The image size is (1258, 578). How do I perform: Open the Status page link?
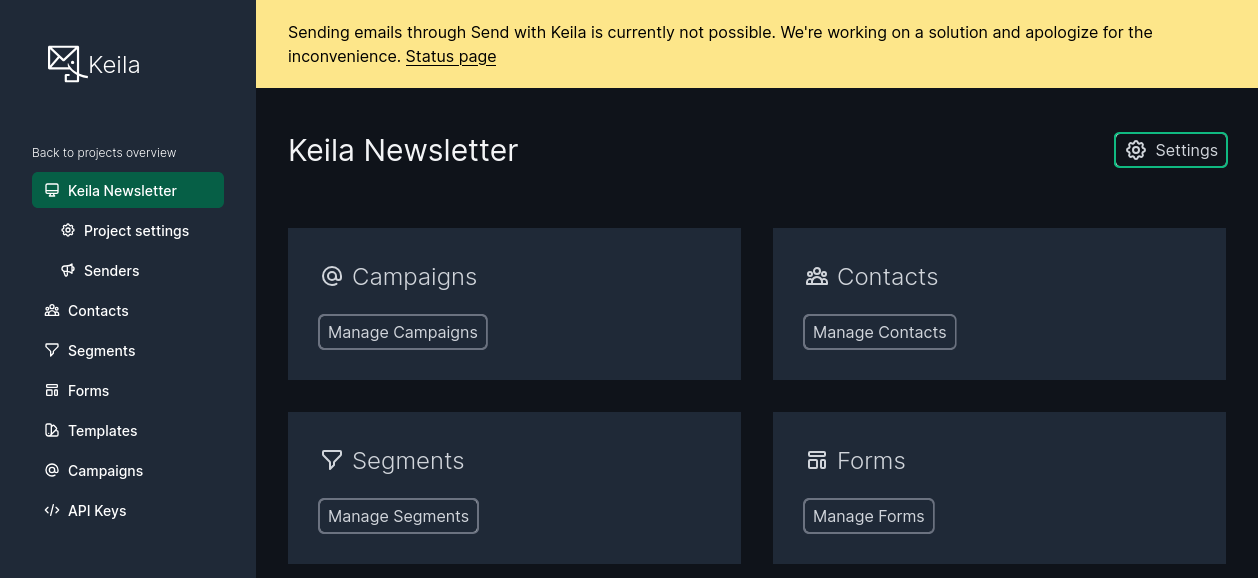click(x=451, y=56)
